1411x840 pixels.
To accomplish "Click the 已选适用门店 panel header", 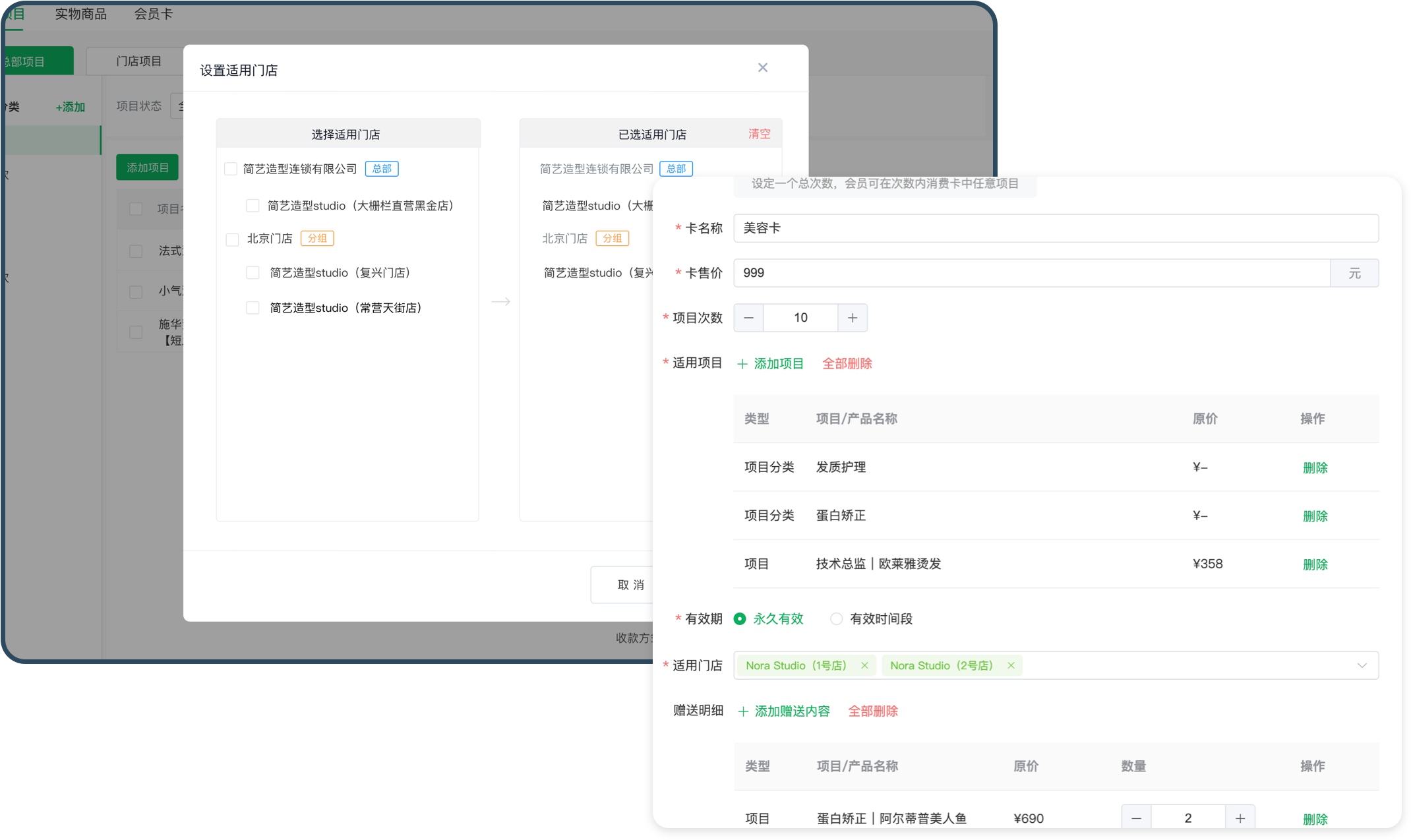I will pos(651,134).
